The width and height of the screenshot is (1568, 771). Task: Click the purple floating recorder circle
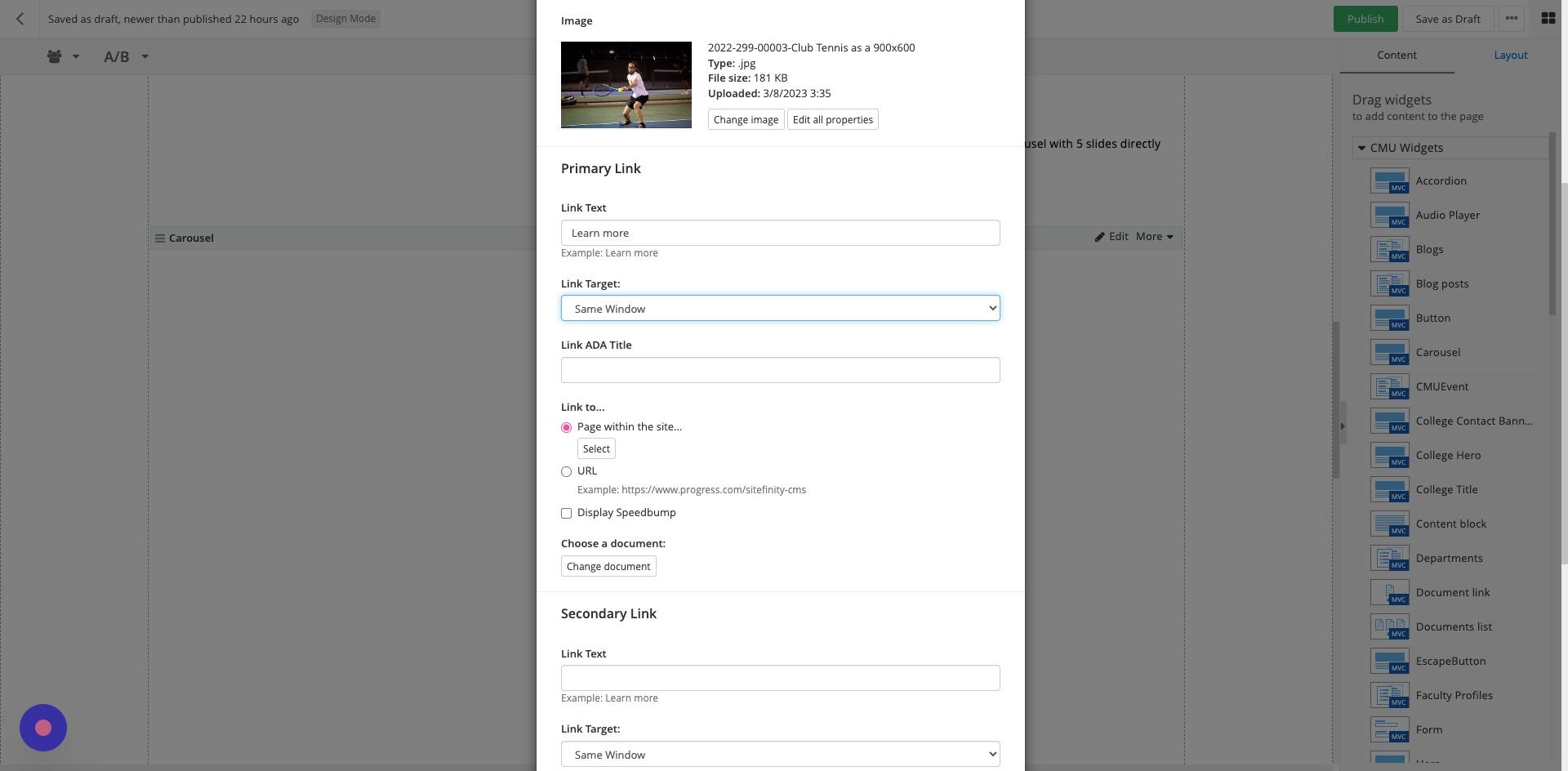tap(43, 728)
